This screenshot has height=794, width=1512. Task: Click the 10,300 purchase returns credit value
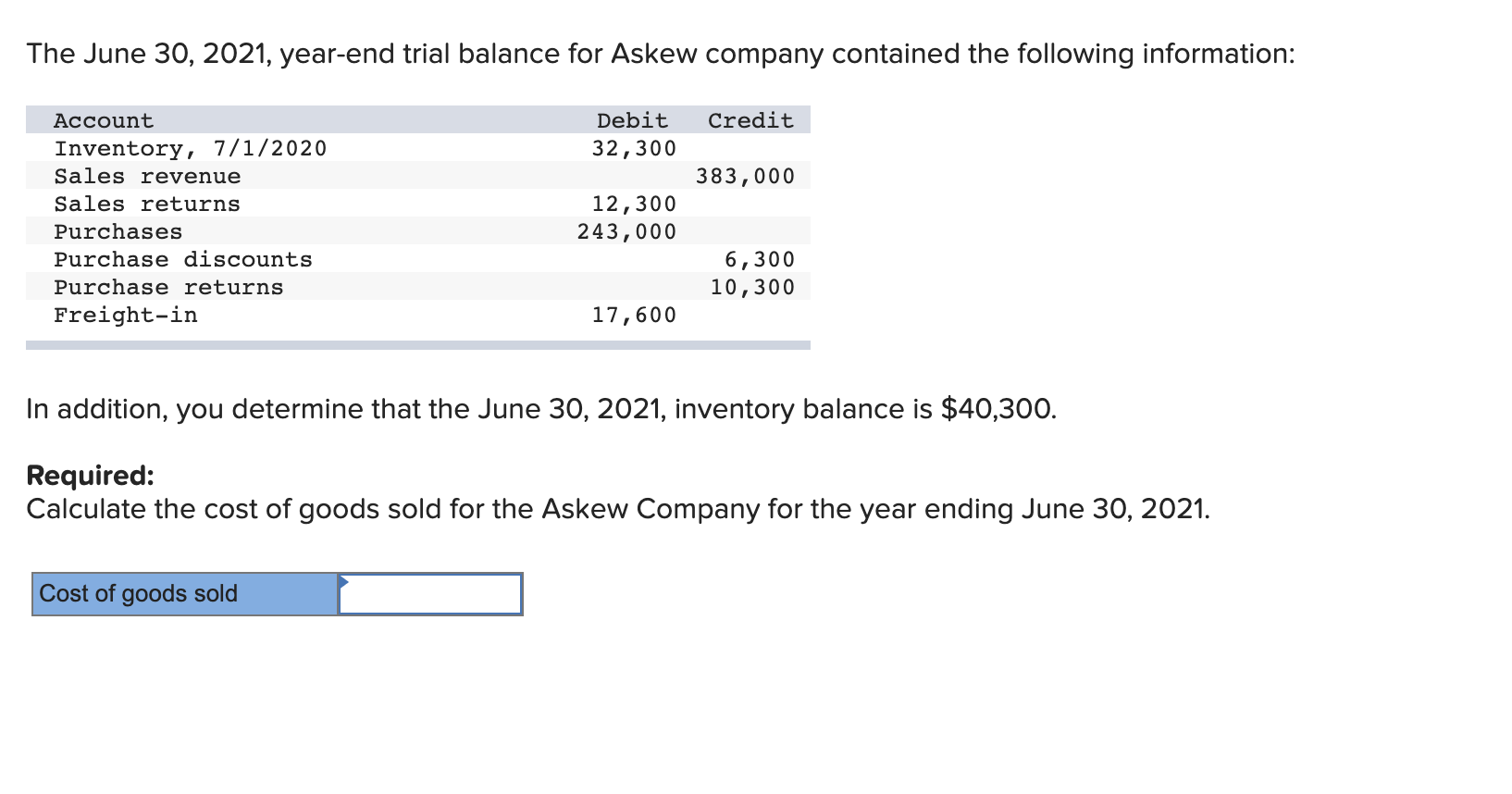(x=752, y=288)
